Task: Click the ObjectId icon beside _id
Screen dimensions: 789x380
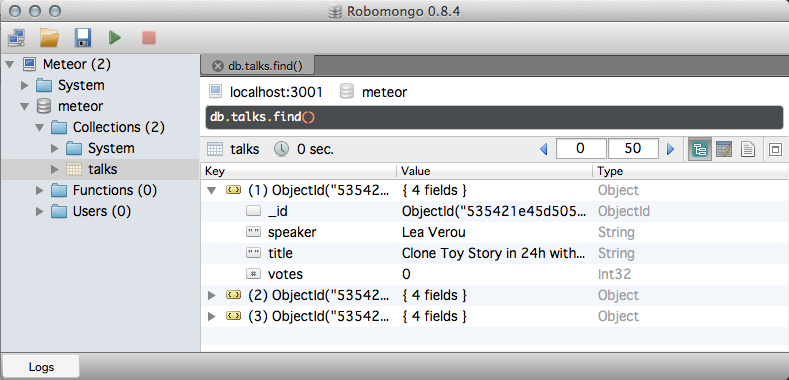Action: pos(254,211)
